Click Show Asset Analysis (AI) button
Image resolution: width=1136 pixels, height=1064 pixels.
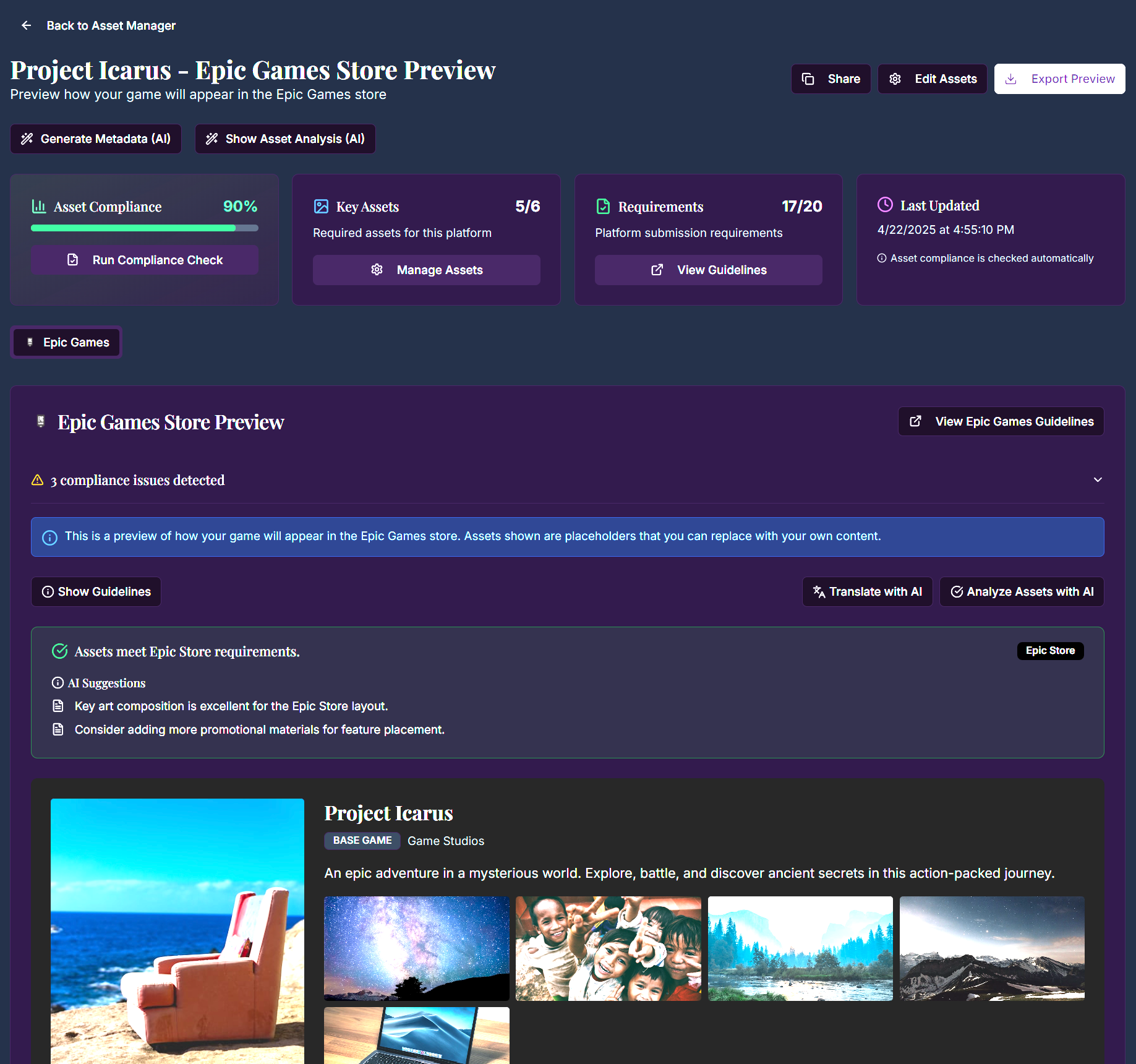[x=285, y=139]
